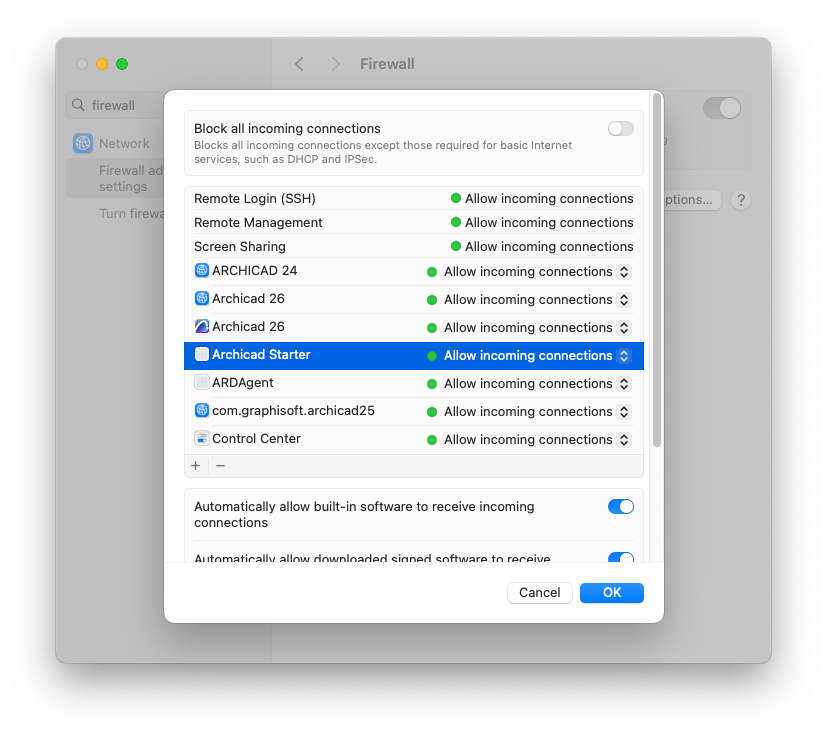This screenshot has height=737, width=827.
Task: Select the ARDAgent row
Action: click(x=414, y=384)
